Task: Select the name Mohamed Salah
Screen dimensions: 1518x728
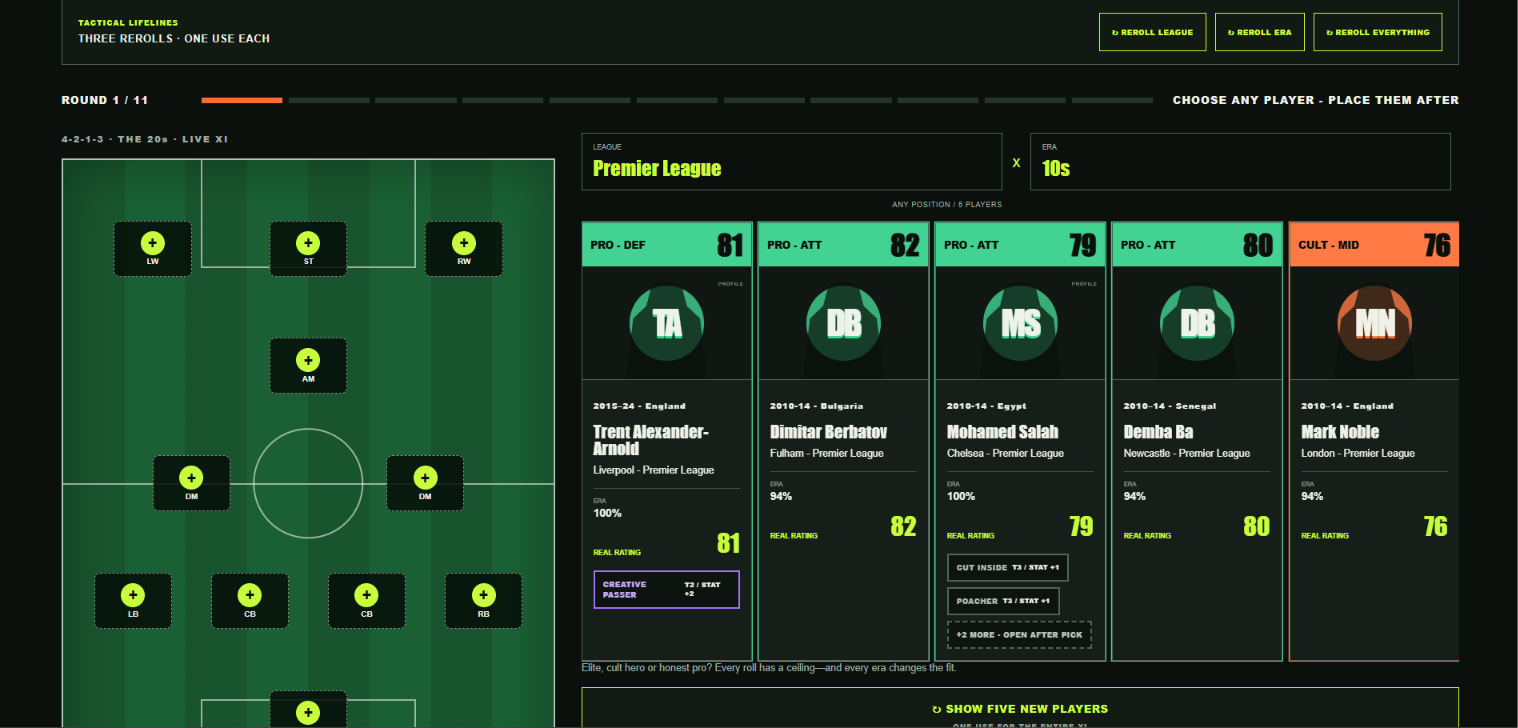Action: pyautogui.click(x=1002, y=432)
